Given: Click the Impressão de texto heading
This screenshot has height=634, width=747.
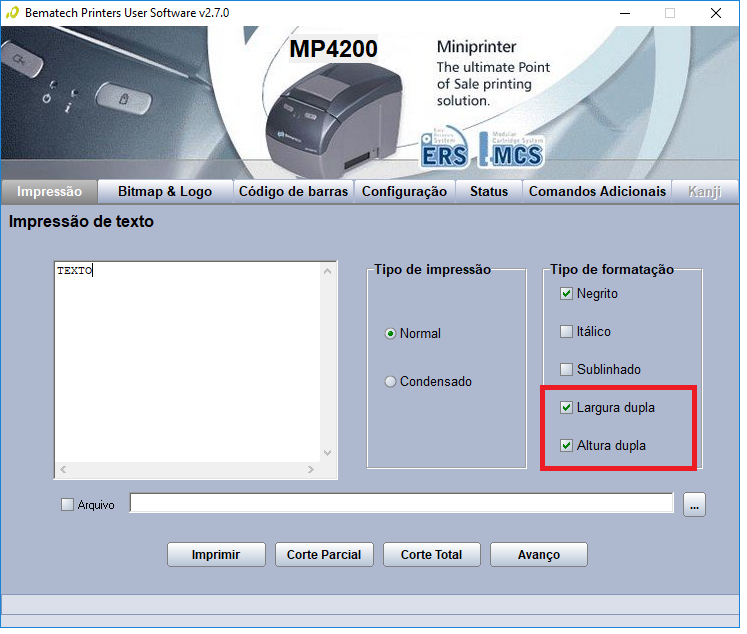Looking at the screenshot, I should pyautogui.click(x=82, y=223).
